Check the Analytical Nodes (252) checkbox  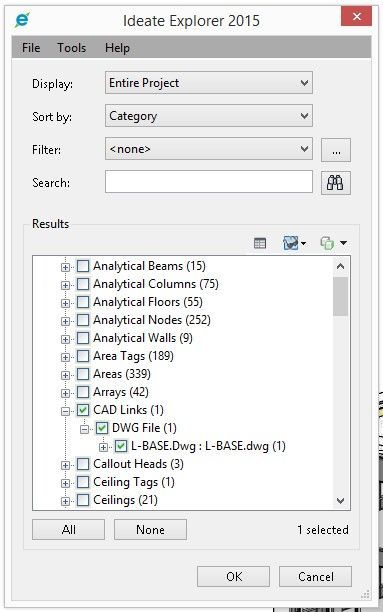pos(83,320)
